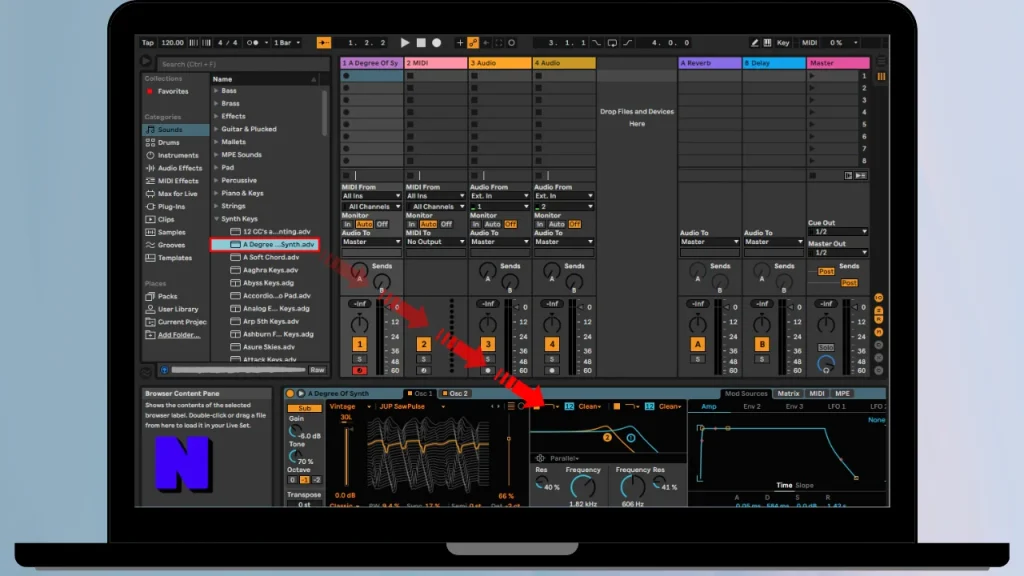This screenshot has width=1024, height=576.
Task: Toggle the orange Follow button
Action: coord(323,42)
